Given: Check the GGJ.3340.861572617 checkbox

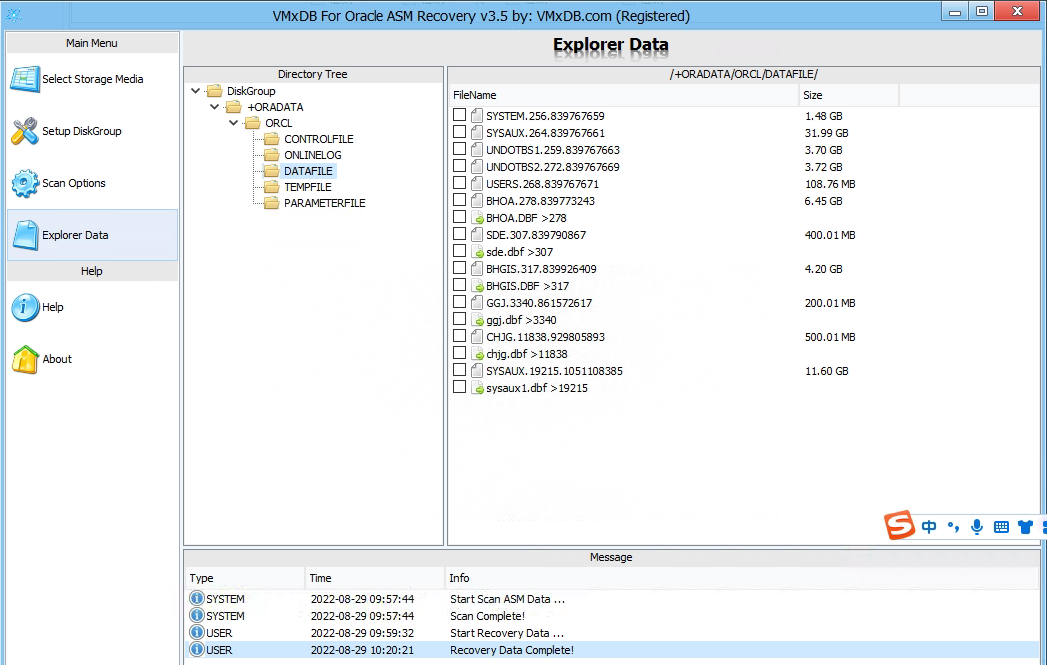Looking at the screenshot, I should (459, 302).
